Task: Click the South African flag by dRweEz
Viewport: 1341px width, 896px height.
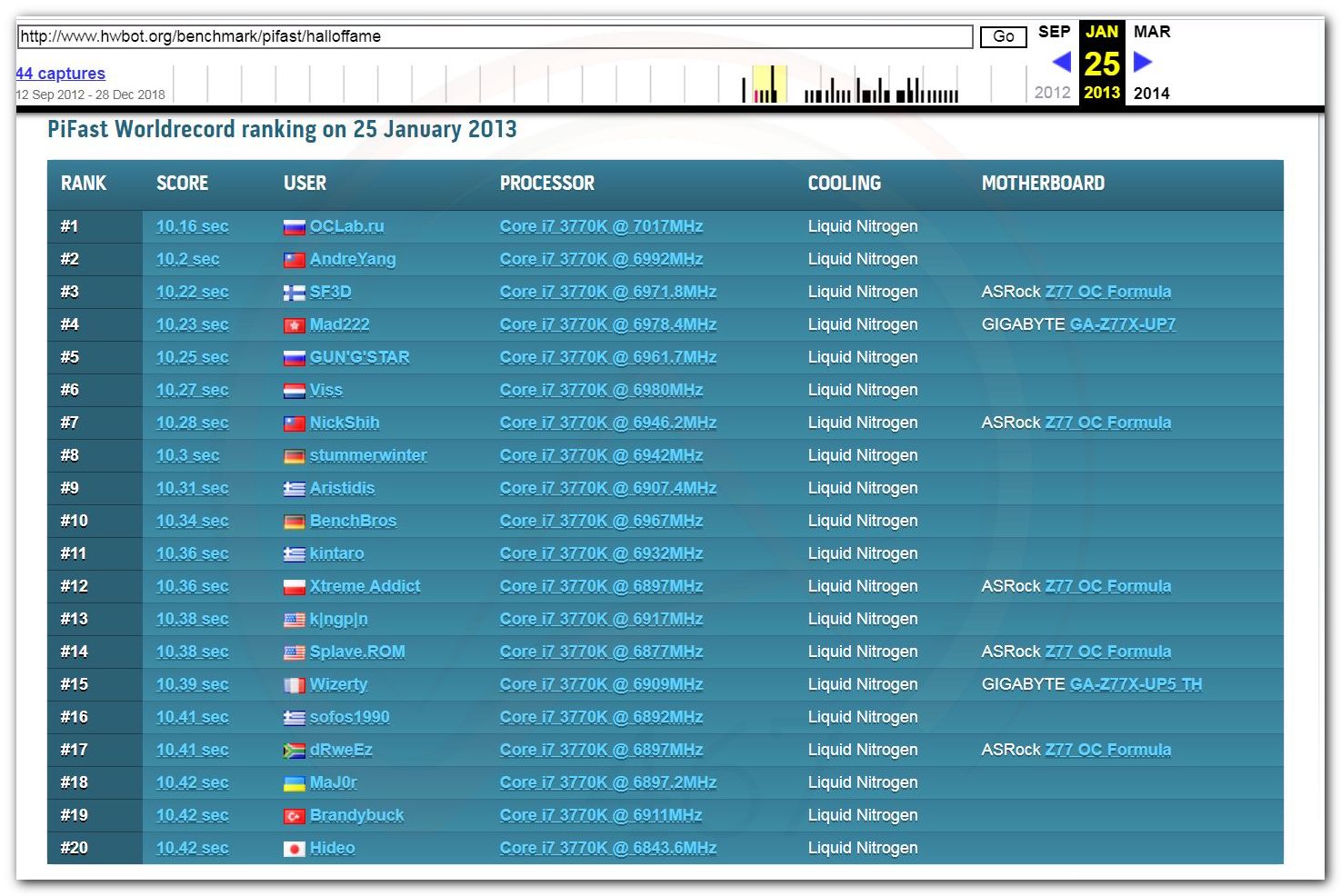Action: coord(294,751)
